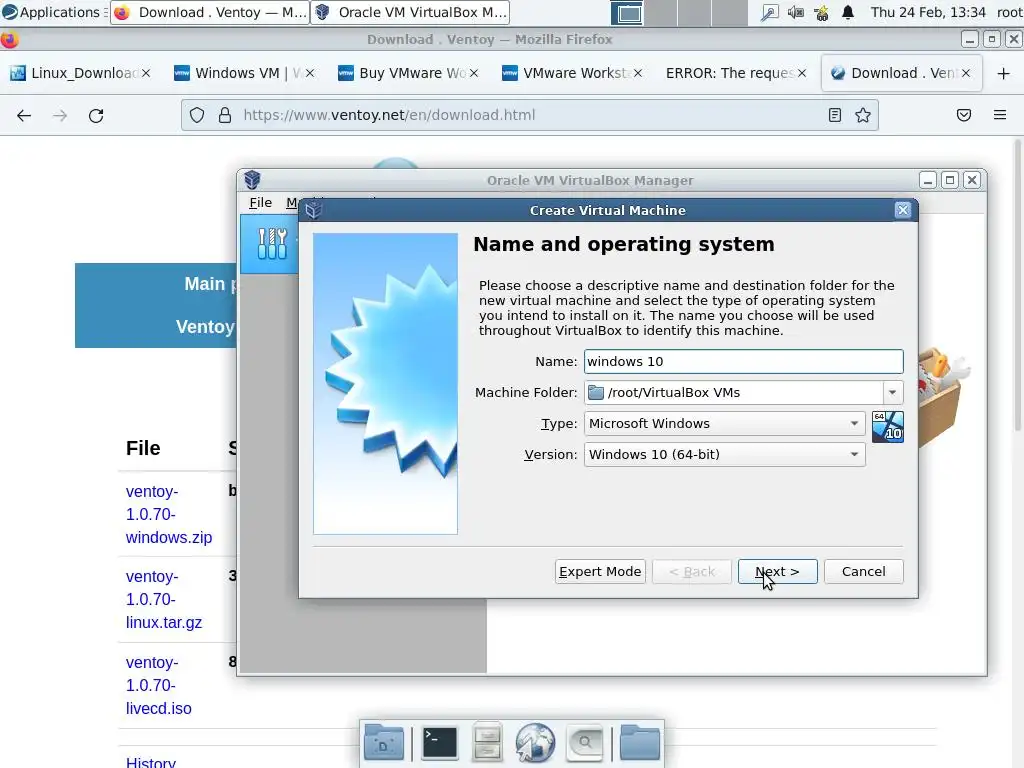Close the Linux_Download tab
Screen dimensions: 1024x768
click(x=146, y=73)
